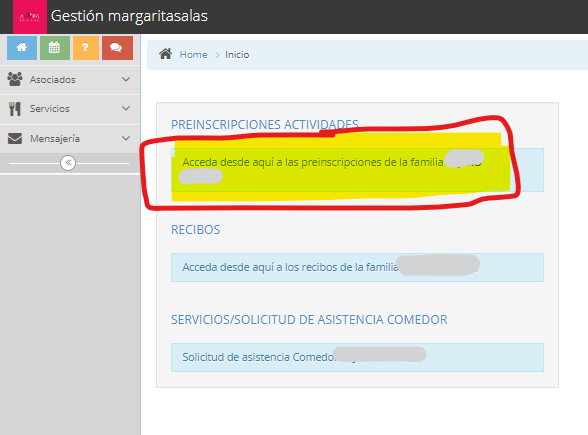Open the Mensajería menu item
The image size is (588, 435).
pyautogui.click(x=55, y=139)
